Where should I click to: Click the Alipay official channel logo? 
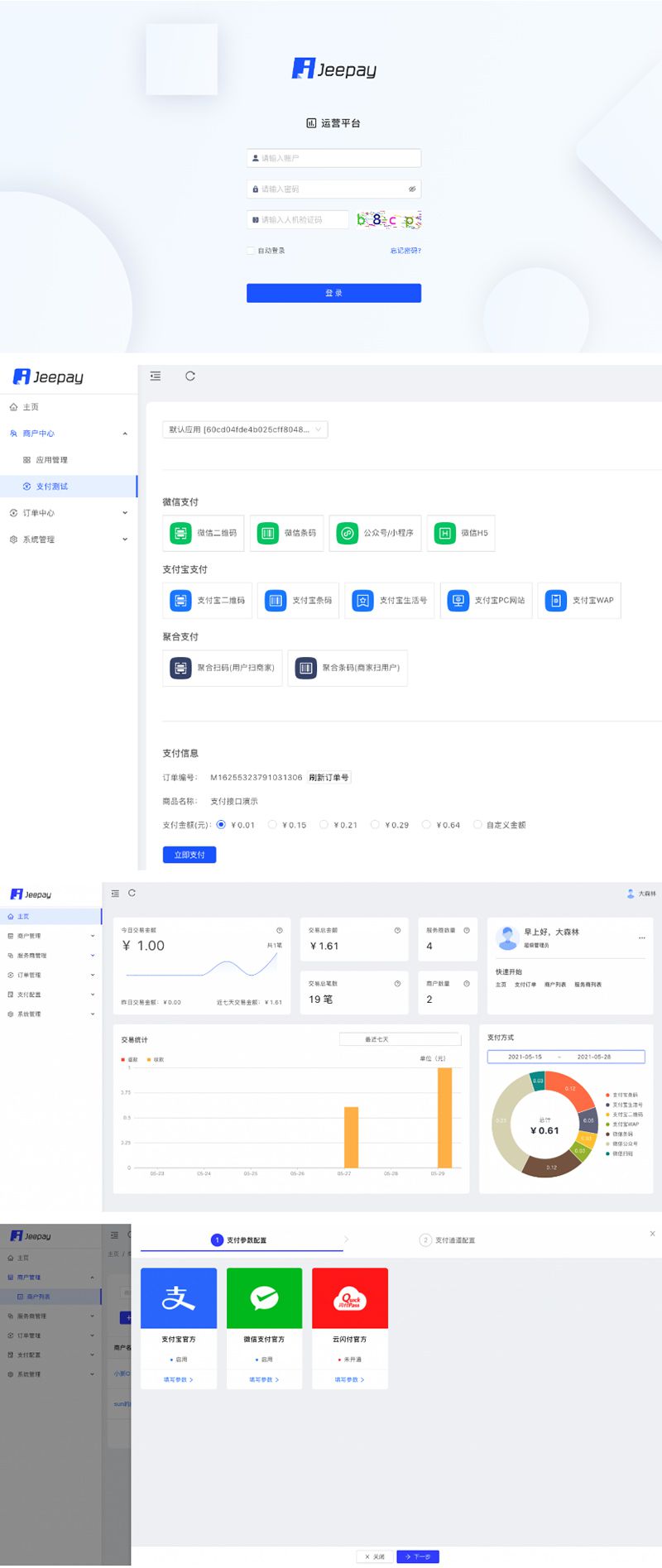coord(179,1297)
